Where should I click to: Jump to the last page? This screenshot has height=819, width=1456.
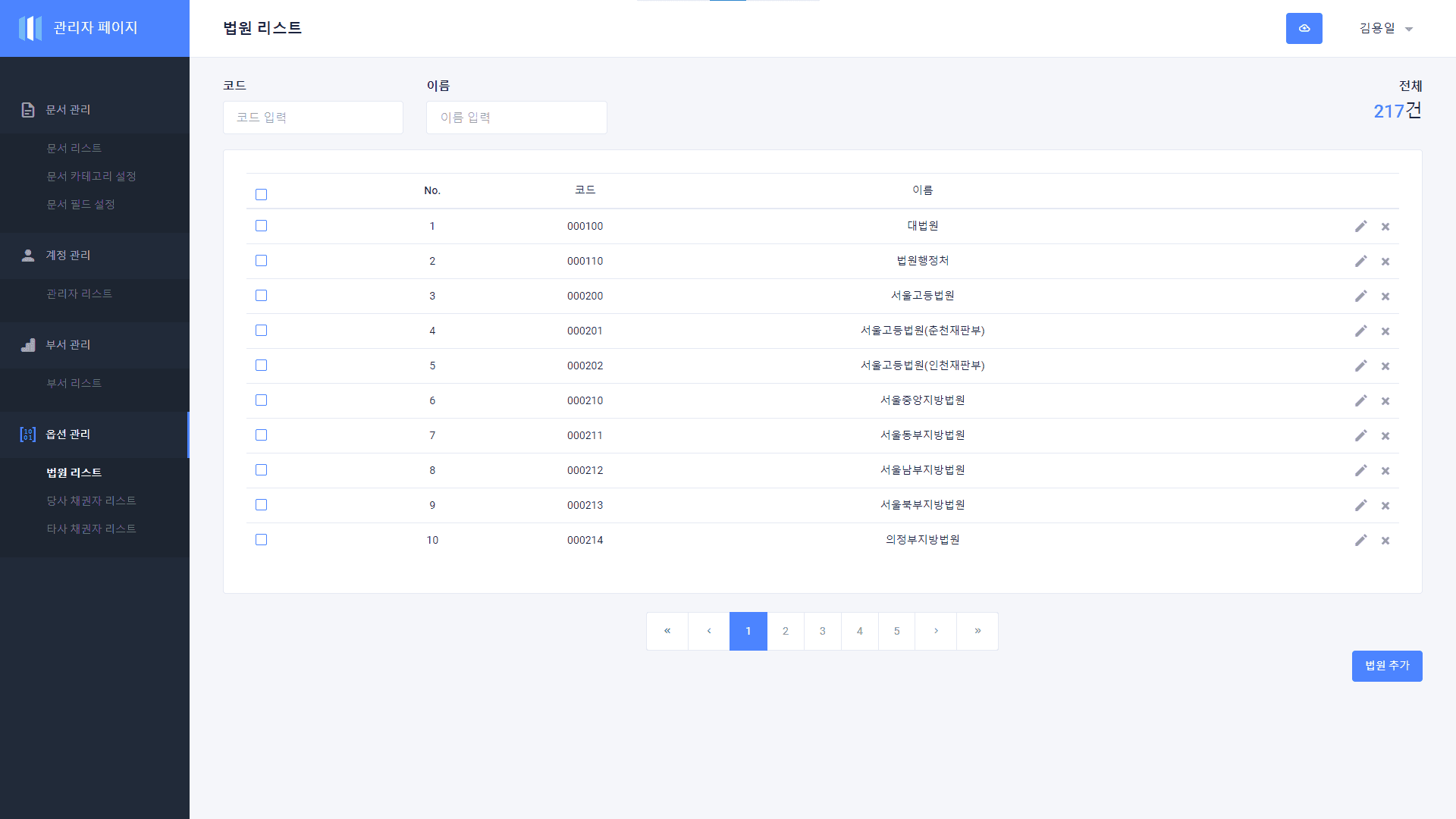(x=977, y=631)
